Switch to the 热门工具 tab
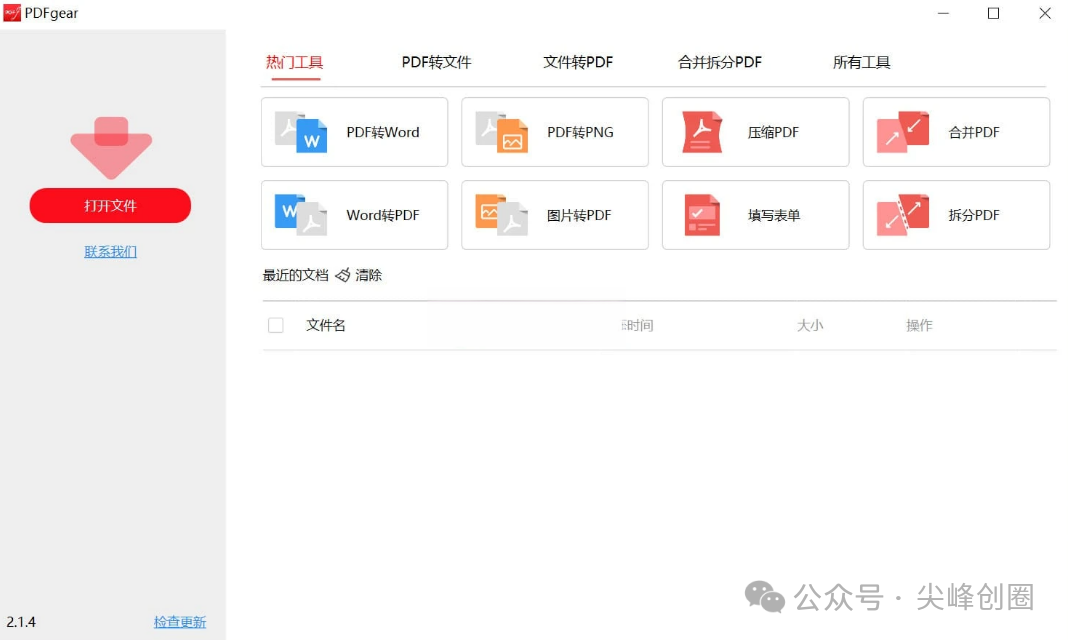The height and width of the screenshot is (640, 1068). tap(294, 63)
